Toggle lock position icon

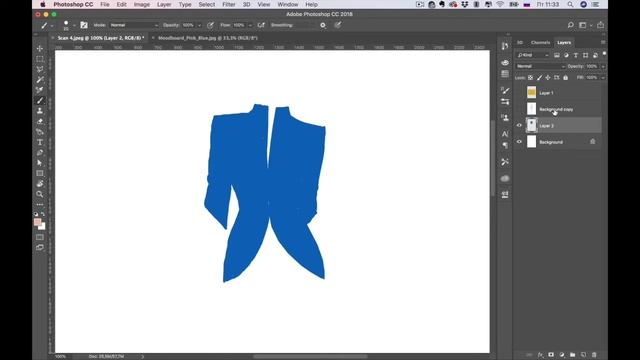tap(548, 78)
